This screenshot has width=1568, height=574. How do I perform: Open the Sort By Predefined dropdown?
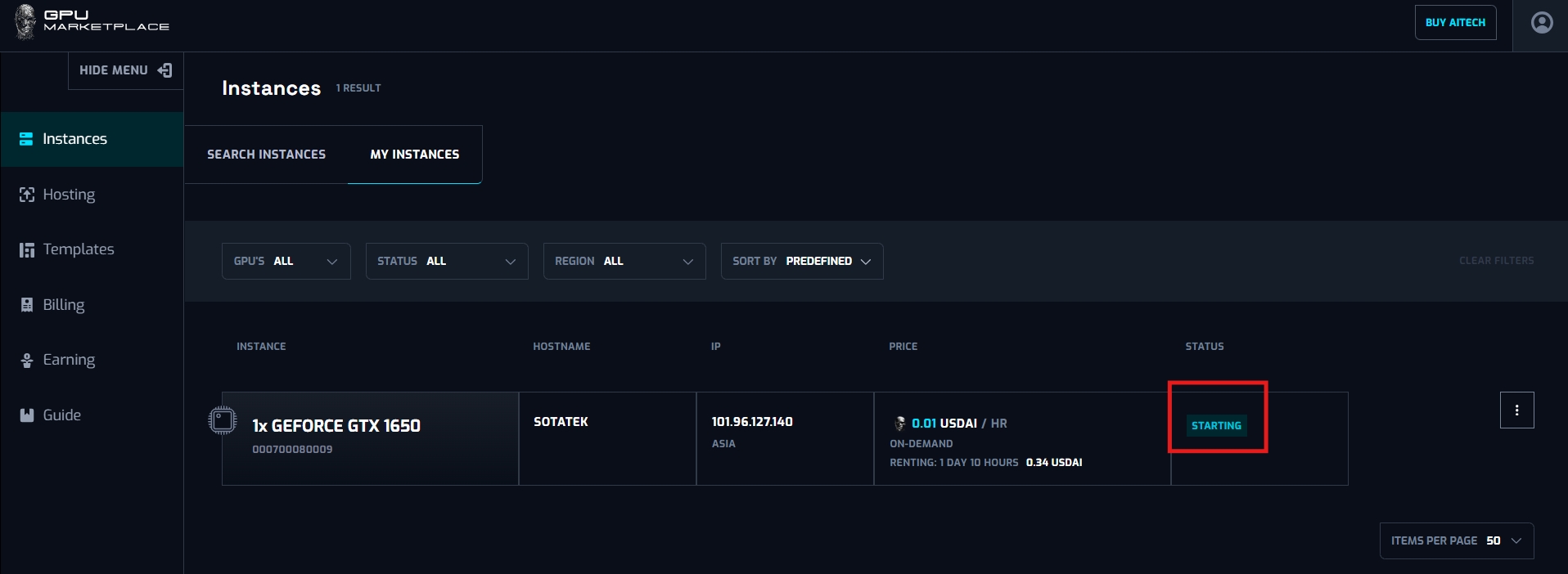801,262
